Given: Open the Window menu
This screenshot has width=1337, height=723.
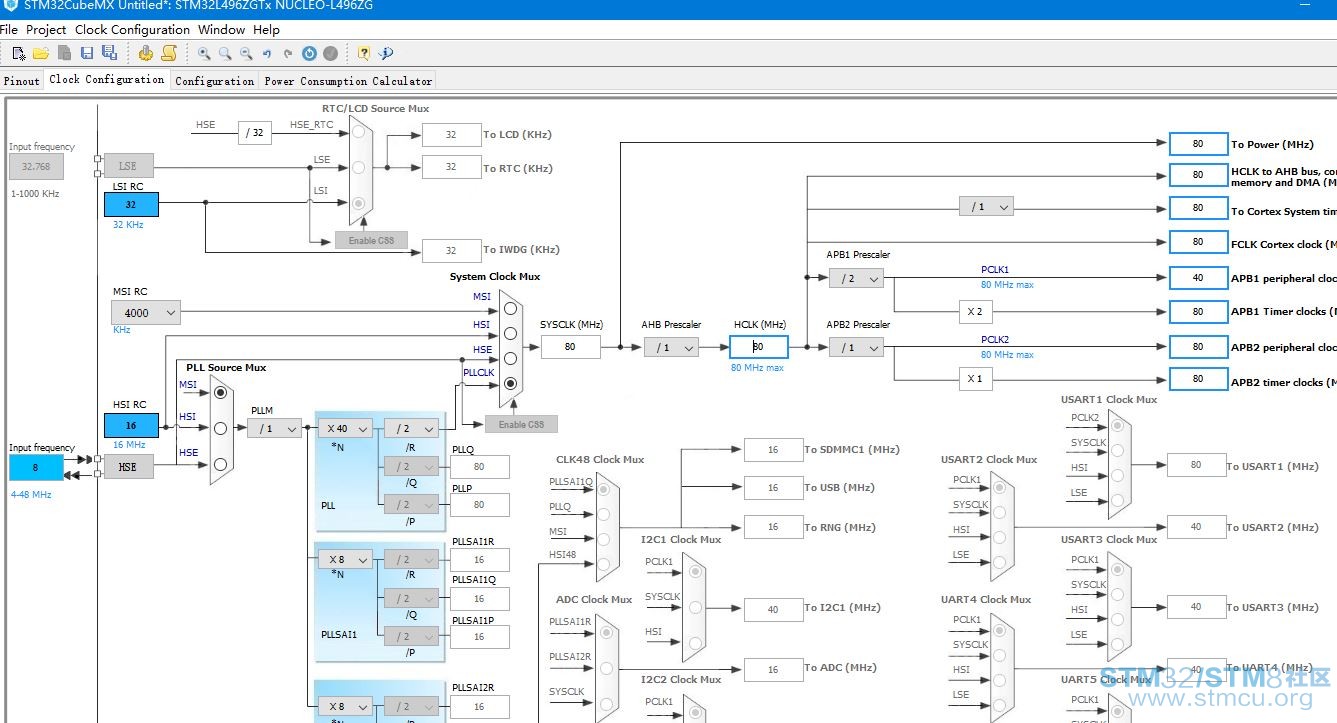Looking at the screenshot, I should coord(222,30).
